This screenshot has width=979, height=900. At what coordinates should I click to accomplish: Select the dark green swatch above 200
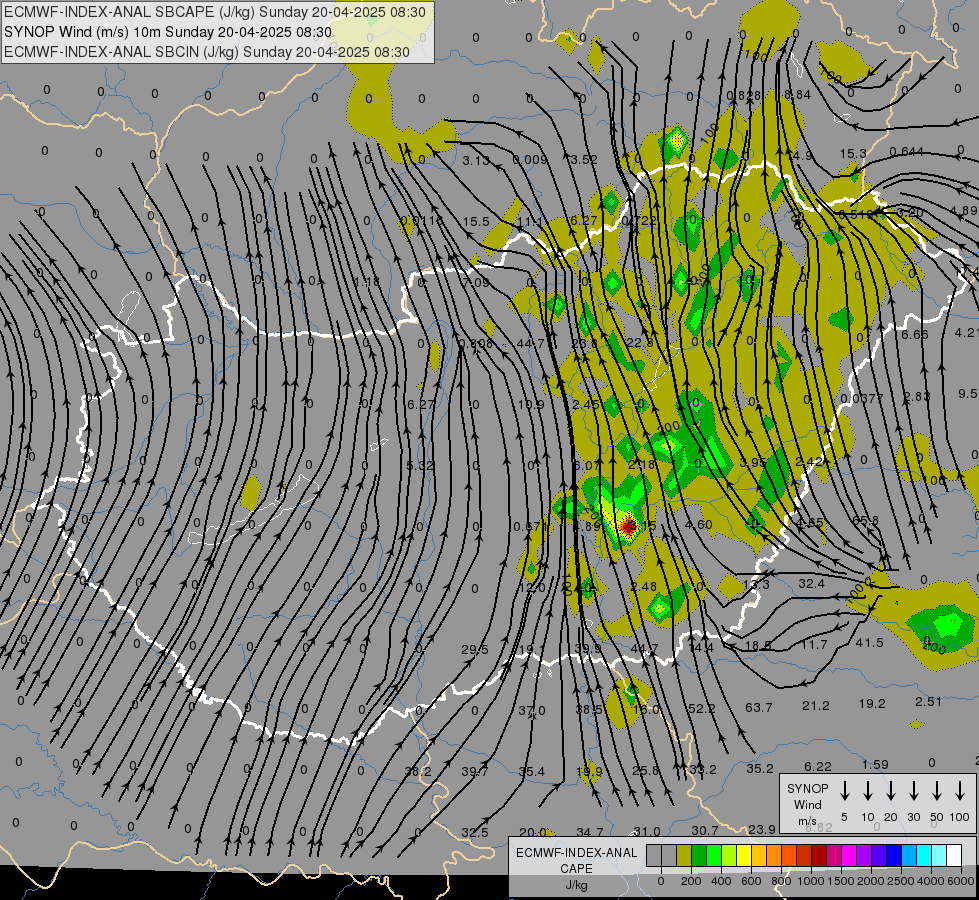point(699,856)
